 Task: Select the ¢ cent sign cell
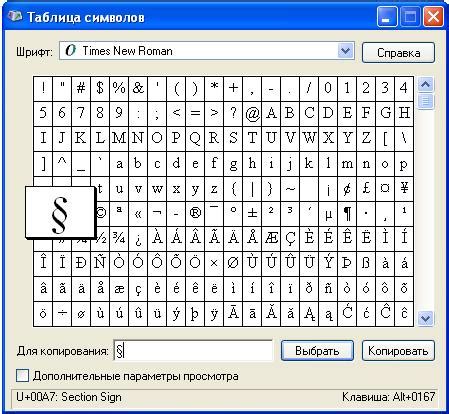tap(347, 189)
